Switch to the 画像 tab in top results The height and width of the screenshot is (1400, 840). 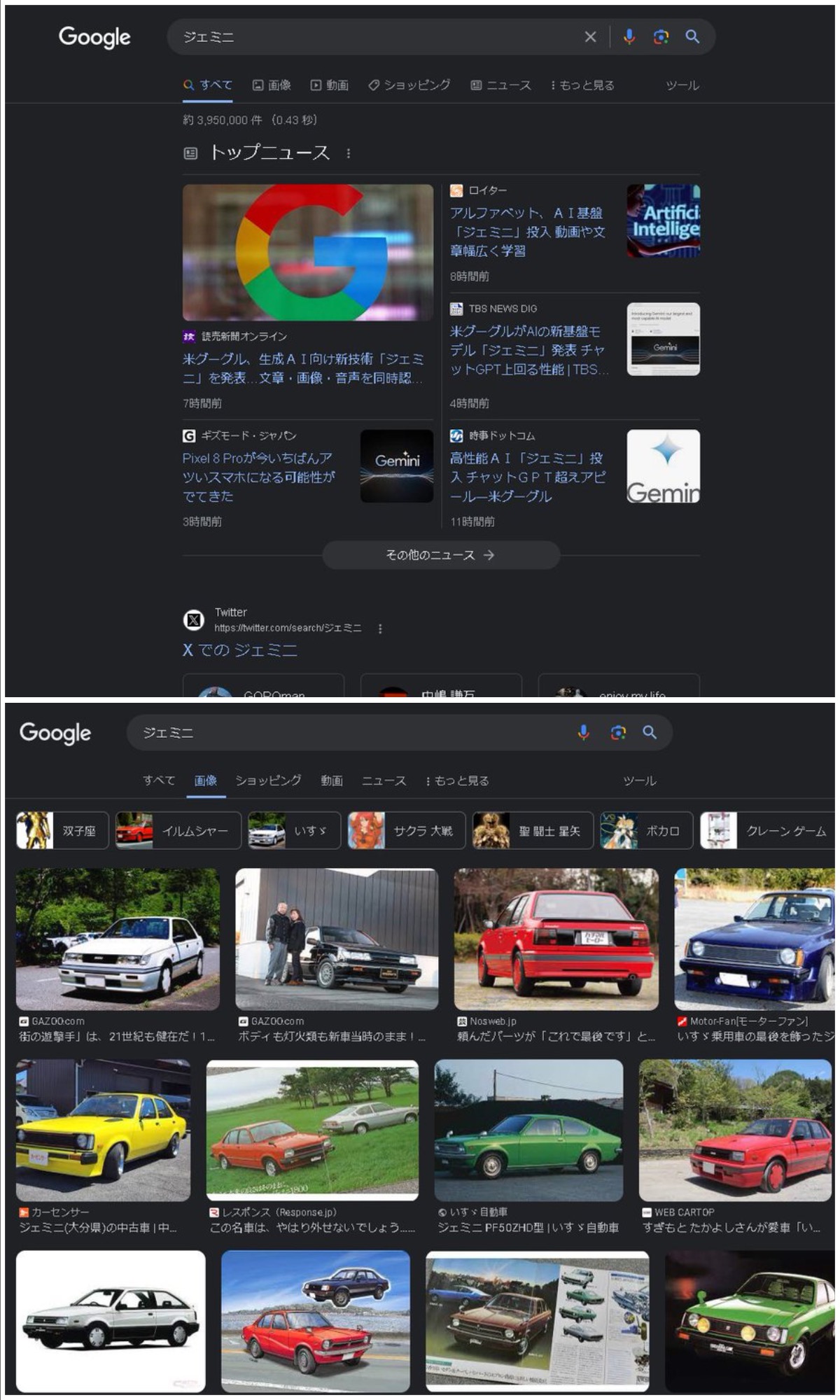(x=272, y=85)
